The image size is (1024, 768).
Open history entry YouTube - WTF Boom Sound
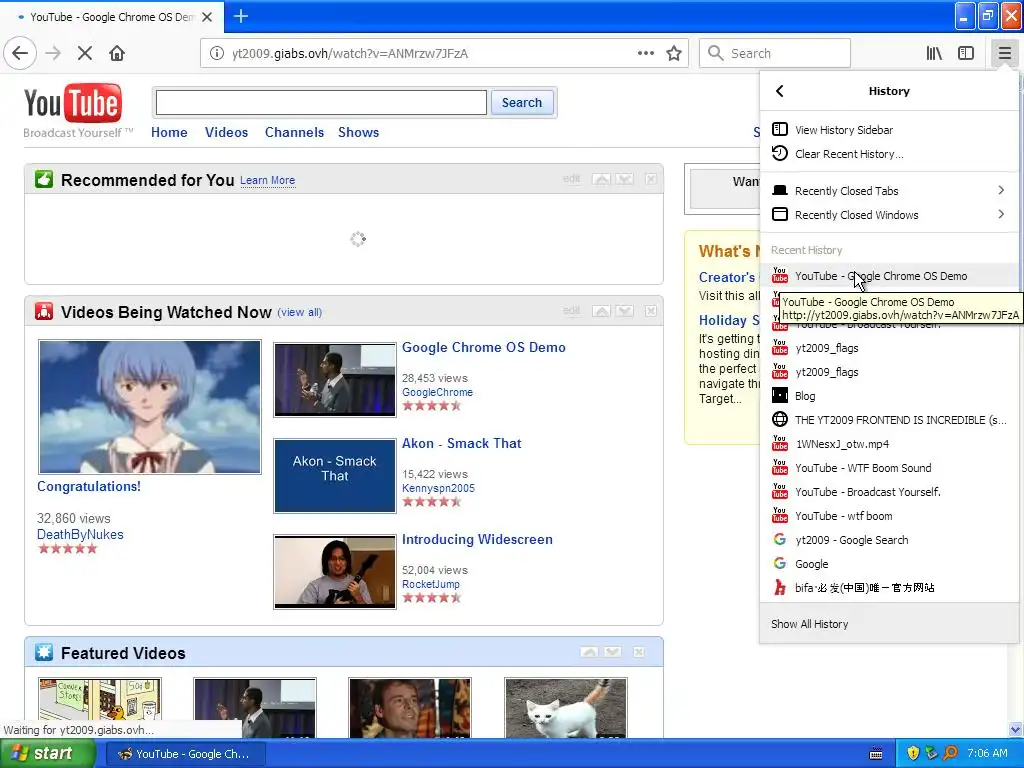[x=889, y=468]
